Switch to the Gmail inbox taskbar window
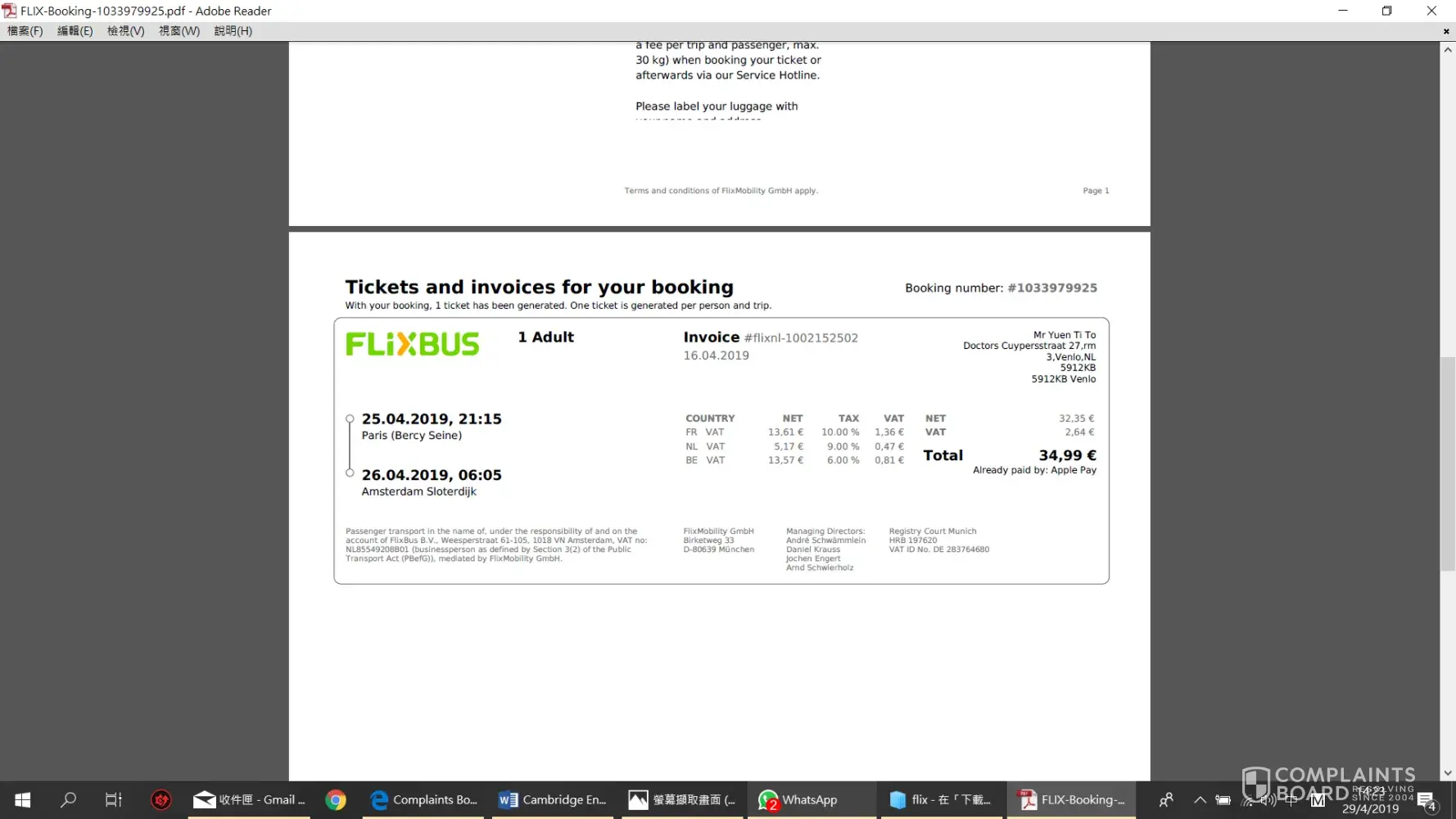1456x819 pixels. pyautogui.click(x=249, y=800)
